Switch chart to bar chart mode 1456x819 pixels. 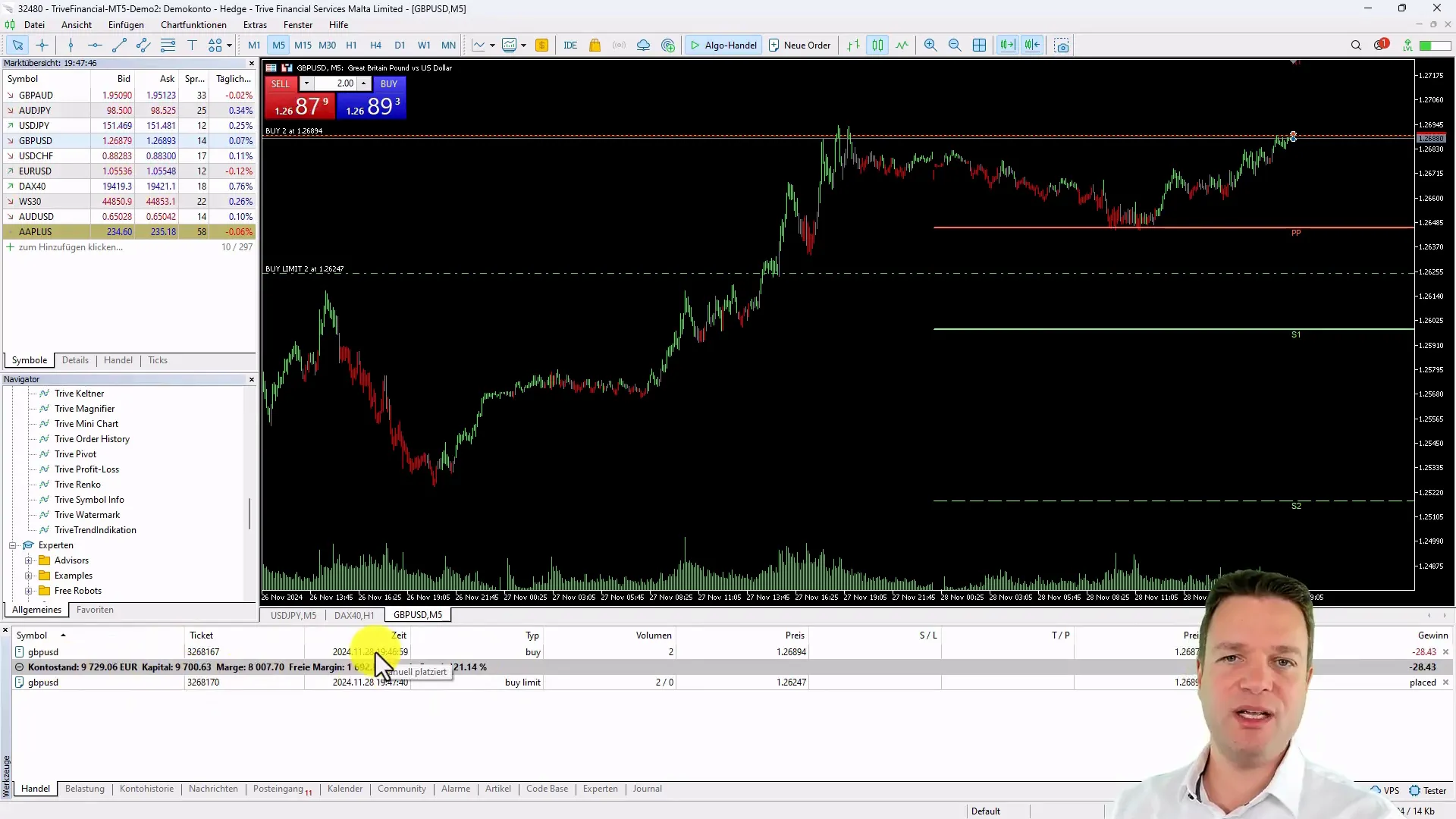[x=853, y=45]
